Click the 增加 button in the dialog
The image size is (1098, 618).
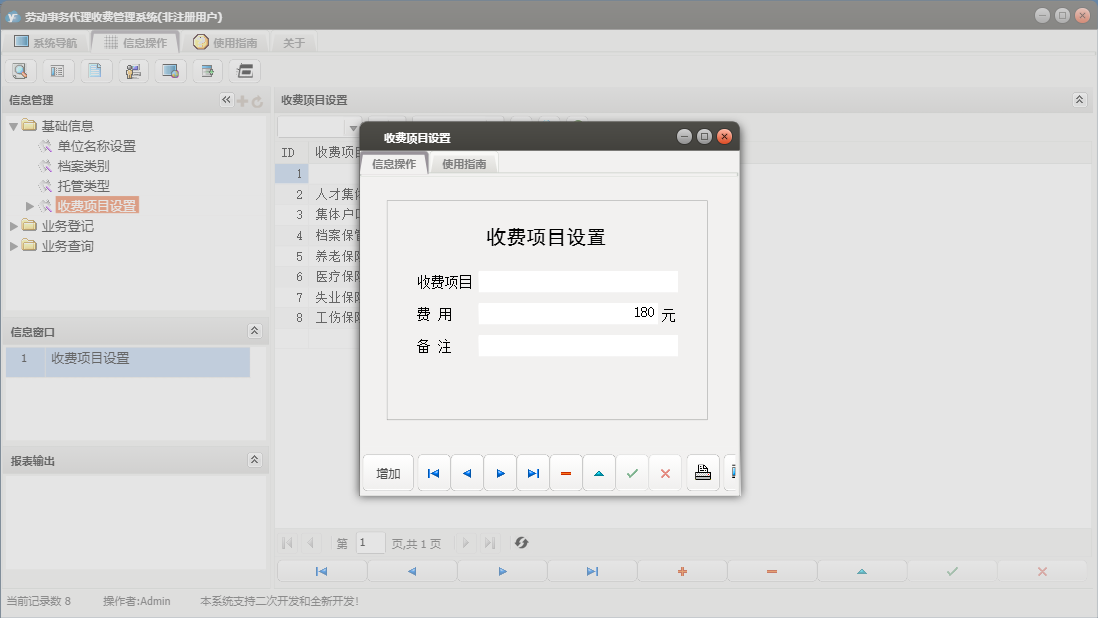(x=388, y=473)
